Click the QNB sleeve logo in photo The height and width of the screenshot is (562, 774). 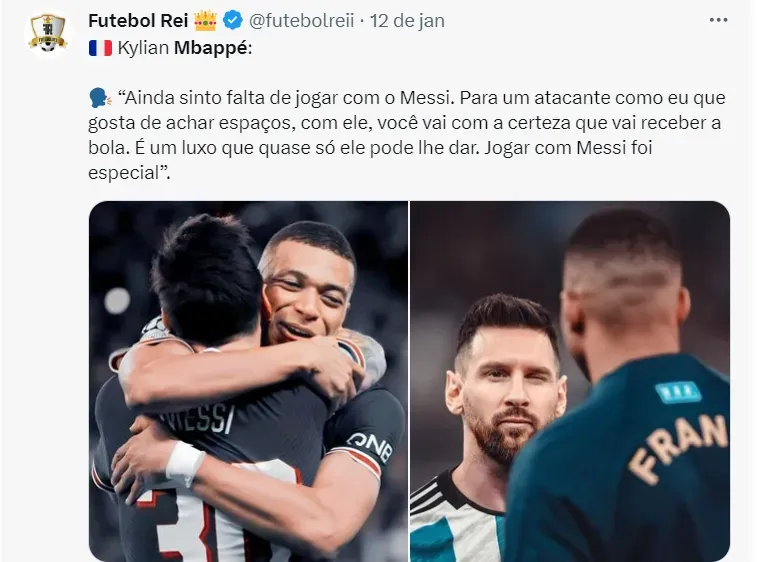tap(370, 447)
